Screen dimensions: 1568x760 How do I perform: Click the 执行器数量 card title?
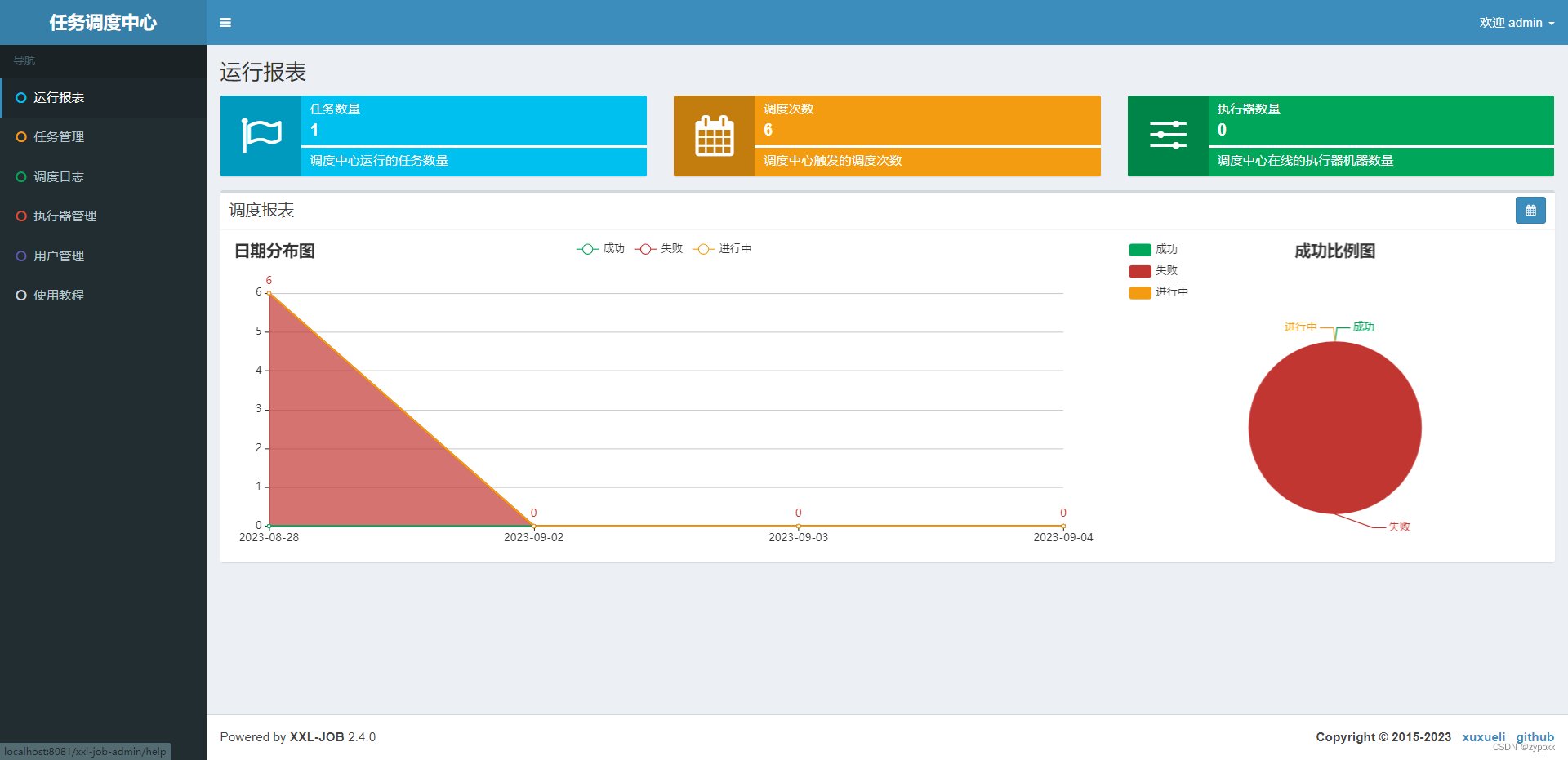(1249, 109)
